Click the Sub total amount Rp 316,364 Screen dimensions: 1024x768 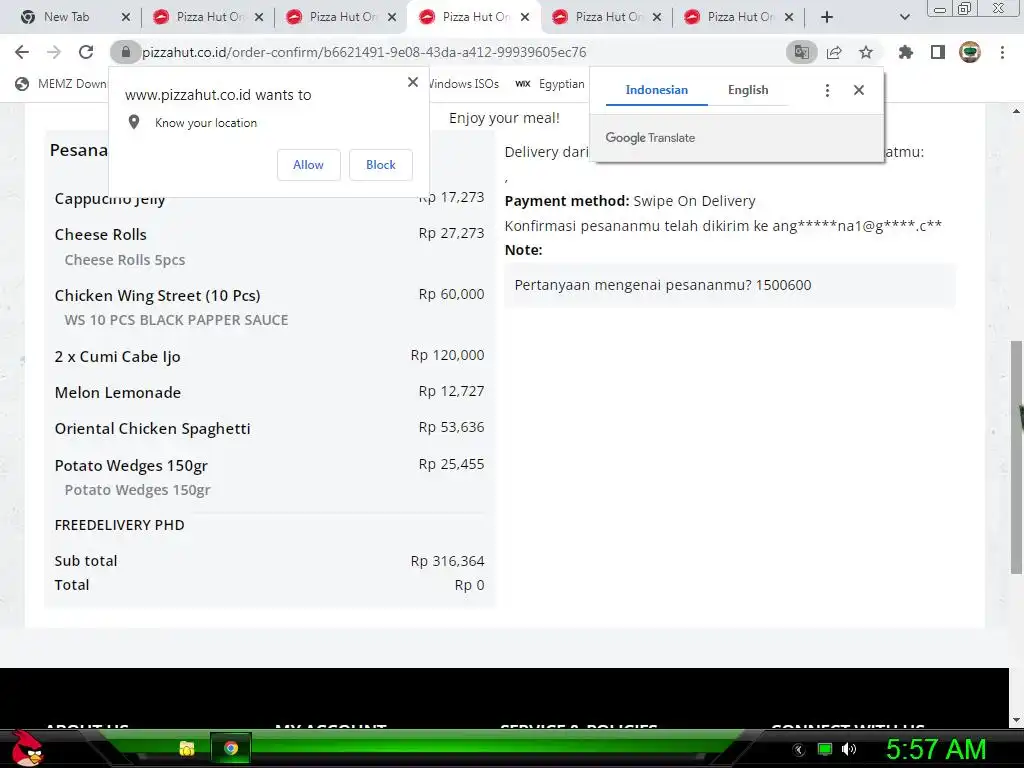tap(447, 561)
